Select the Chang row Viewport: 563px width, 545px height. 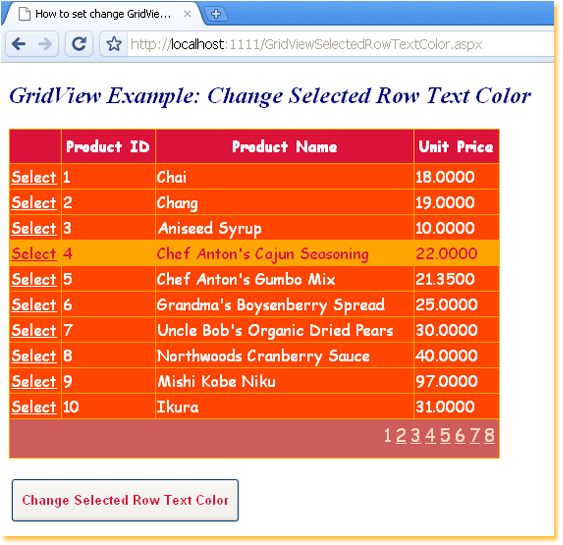34,202
